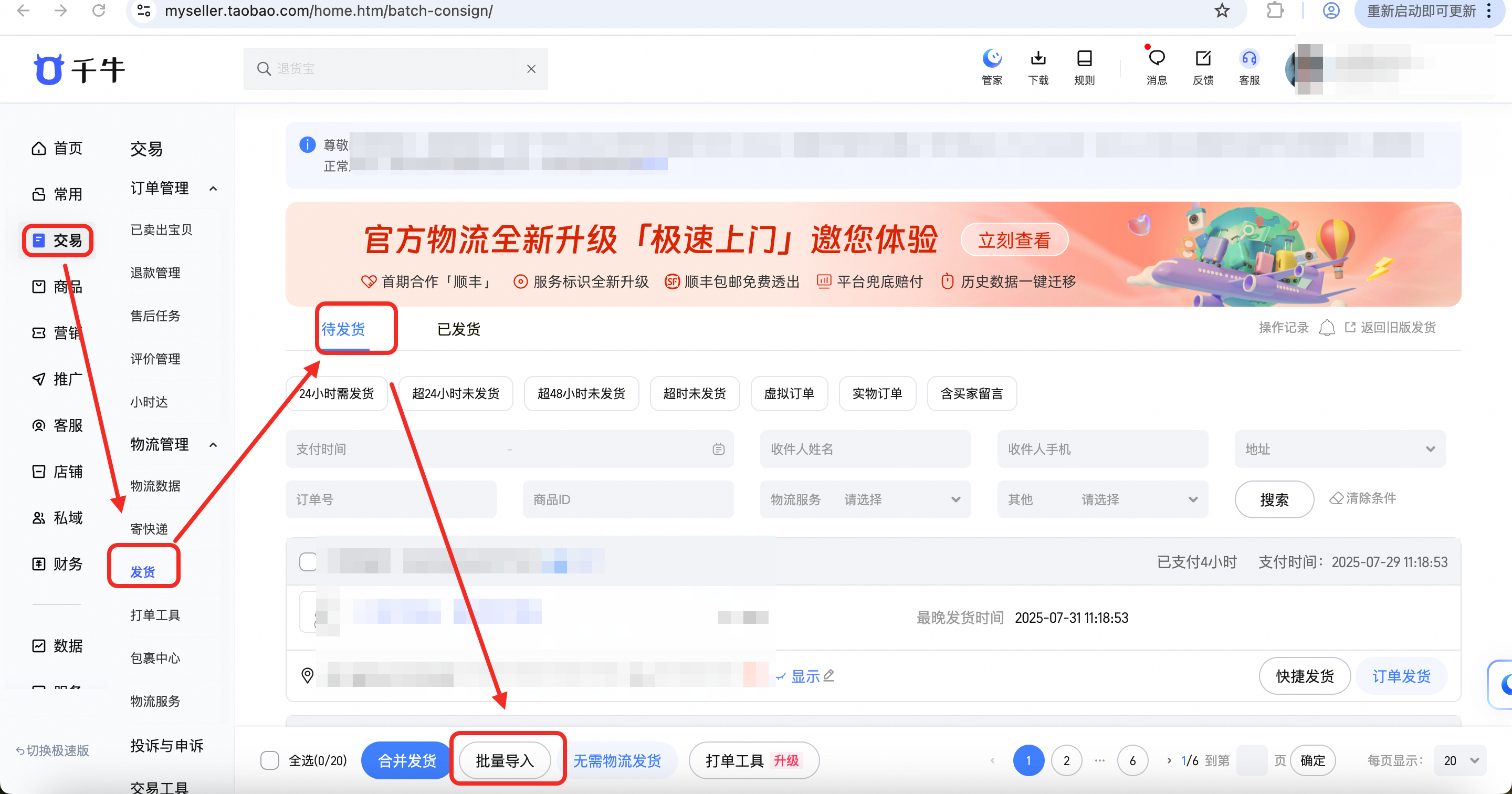Screen dimensions: 1512x794
Task: Click the 反馈 feedback icon
Action: [1203, 67]
